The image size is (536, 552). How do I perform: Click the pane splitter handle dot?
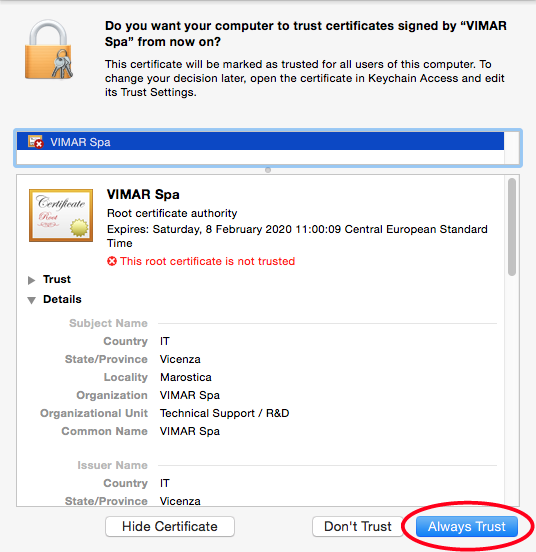click(268, 170)
